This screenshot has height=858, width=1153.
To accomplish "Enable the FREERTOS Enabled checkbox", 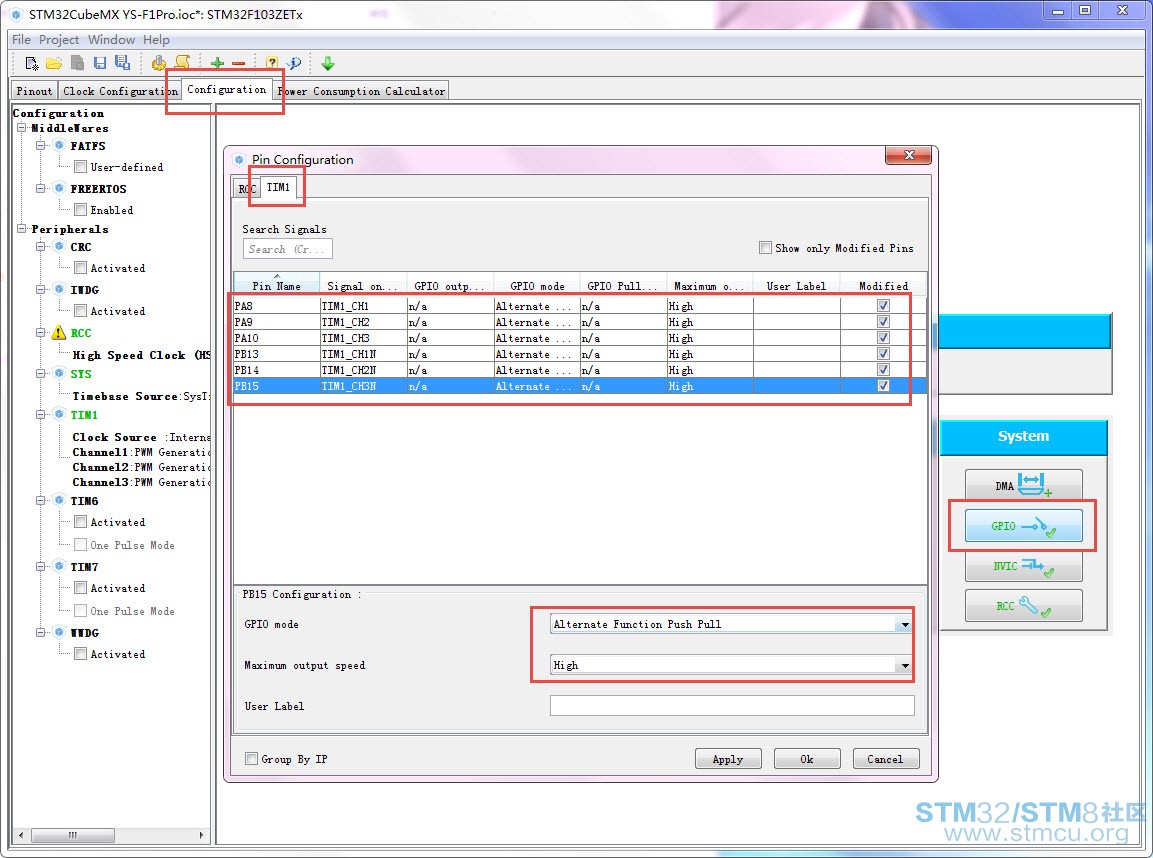I will [81, 210].
